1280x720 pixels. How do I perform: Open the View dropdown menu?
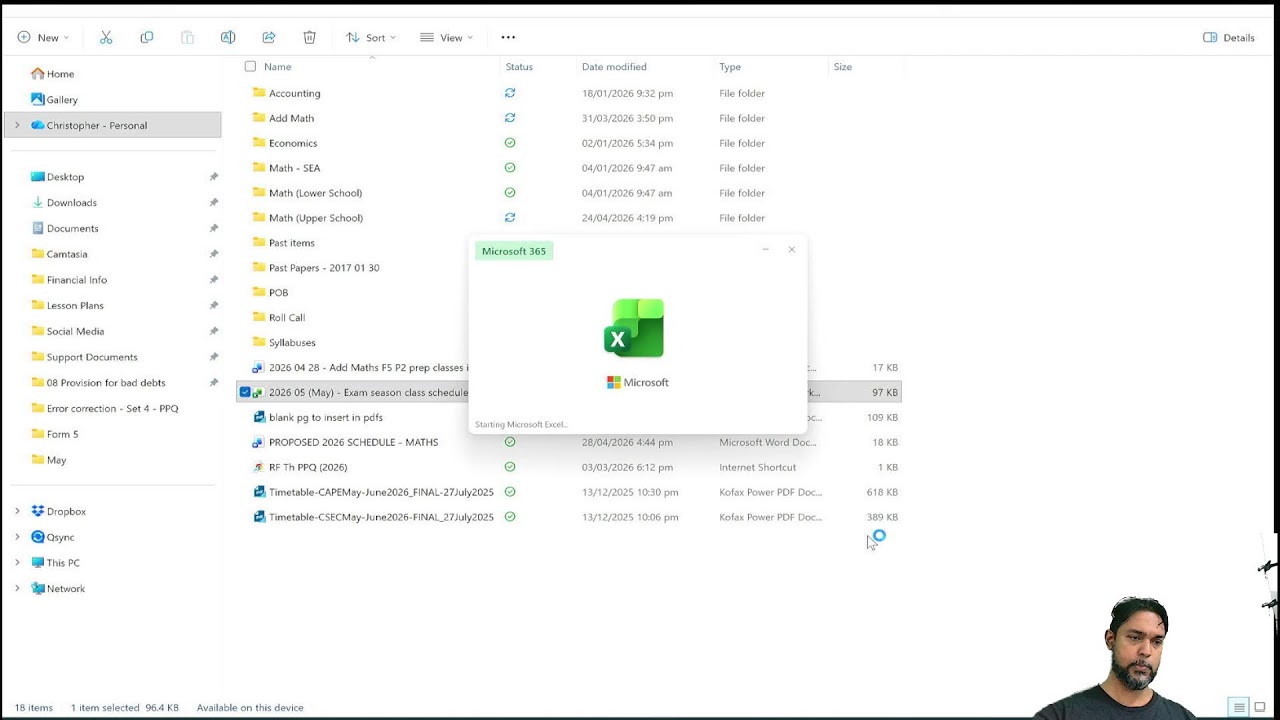point(446,37)
